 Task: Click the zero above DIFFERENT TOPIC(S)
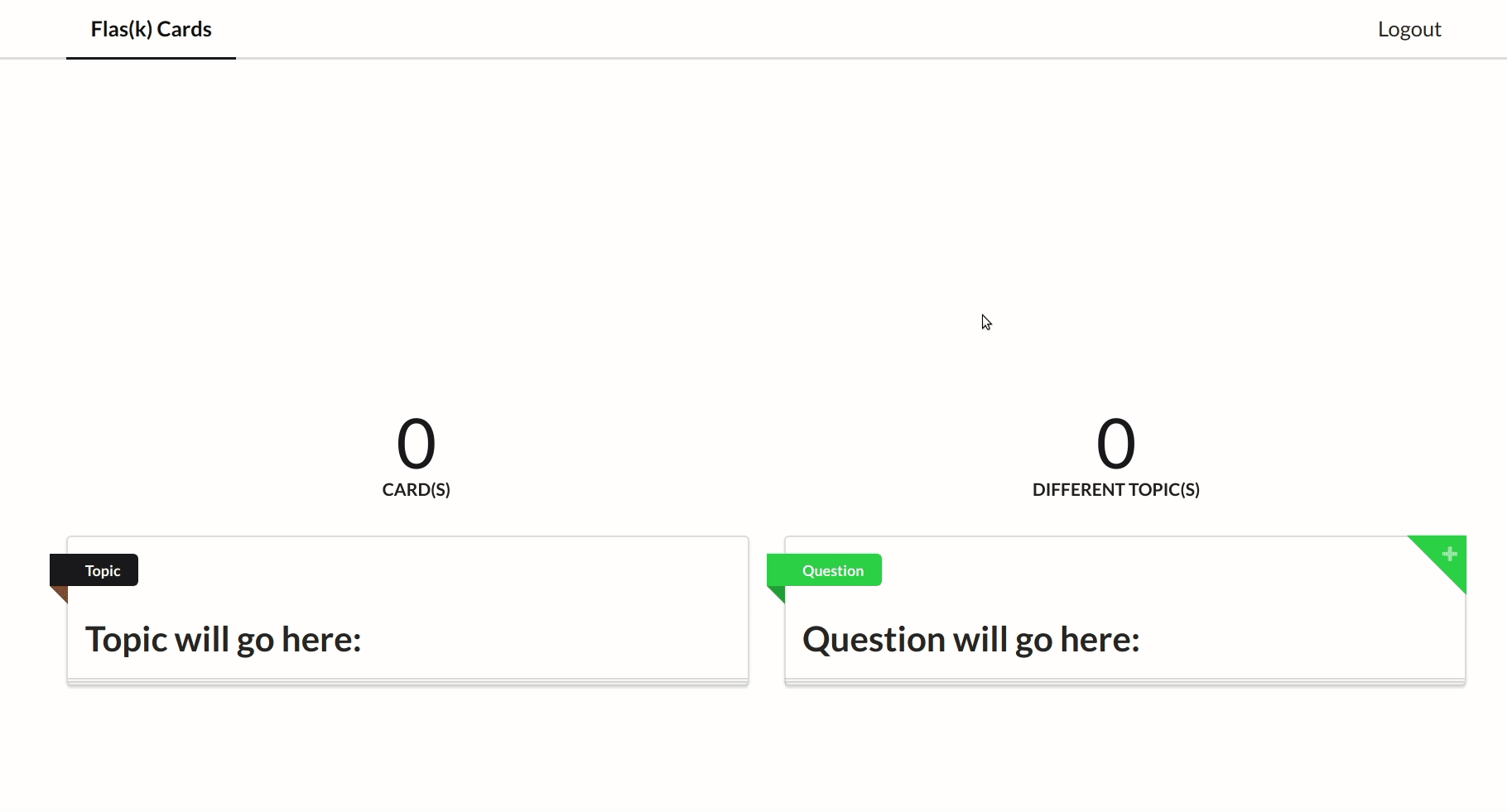(1115, 444)
